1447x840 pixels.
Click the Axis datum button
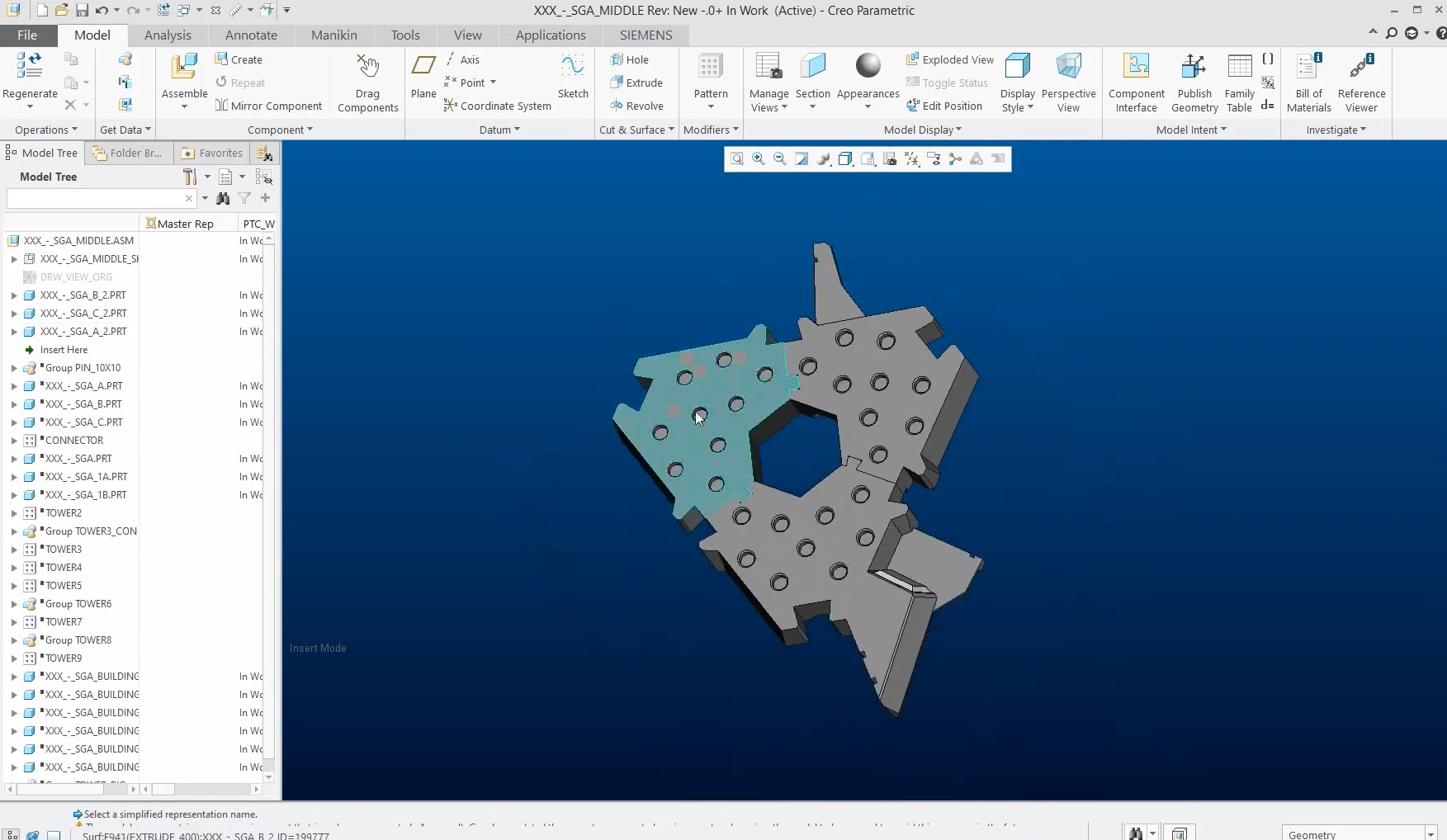(x=462, y=59)
